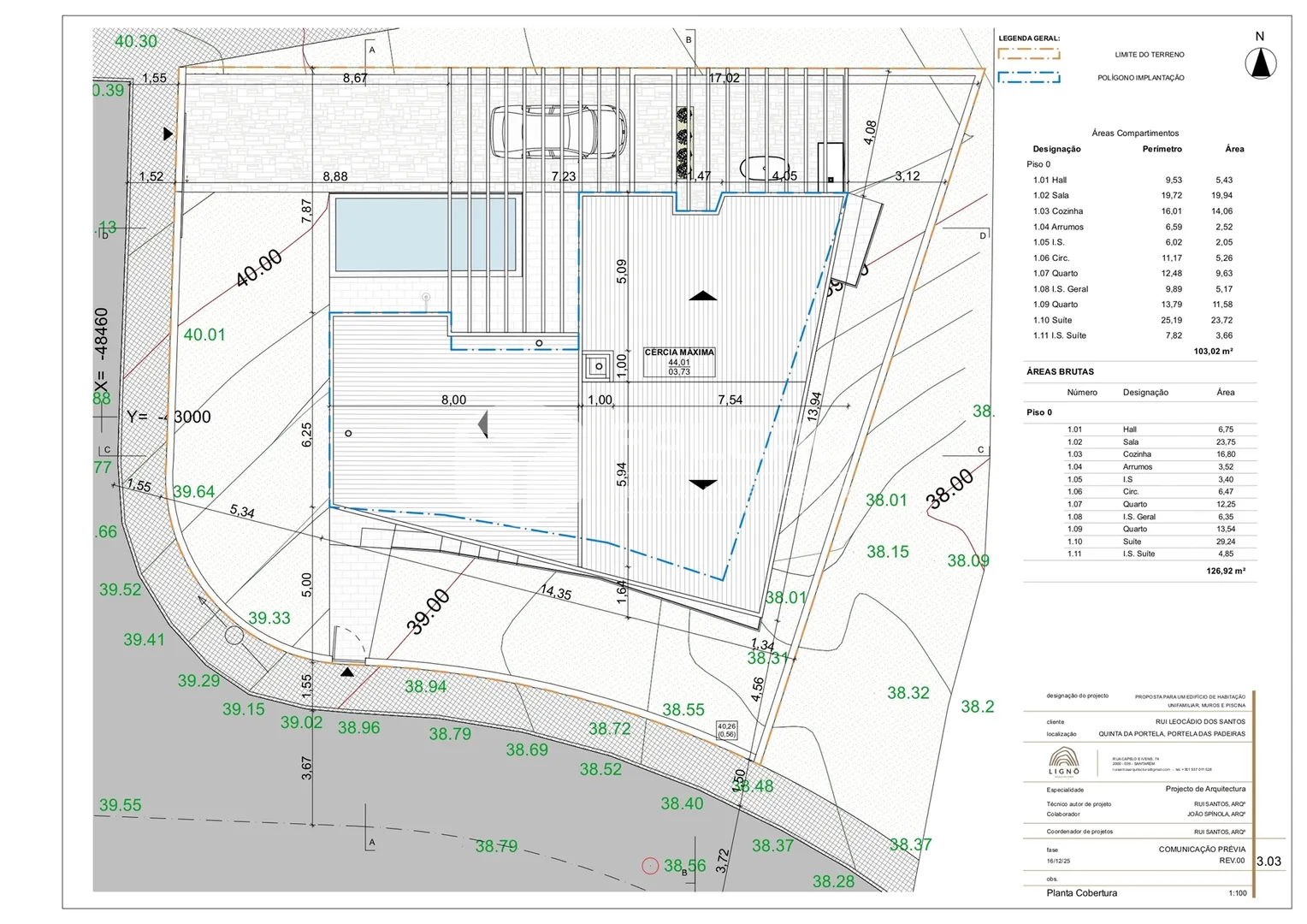Select the car symbol in the driveway

[559, 132]
